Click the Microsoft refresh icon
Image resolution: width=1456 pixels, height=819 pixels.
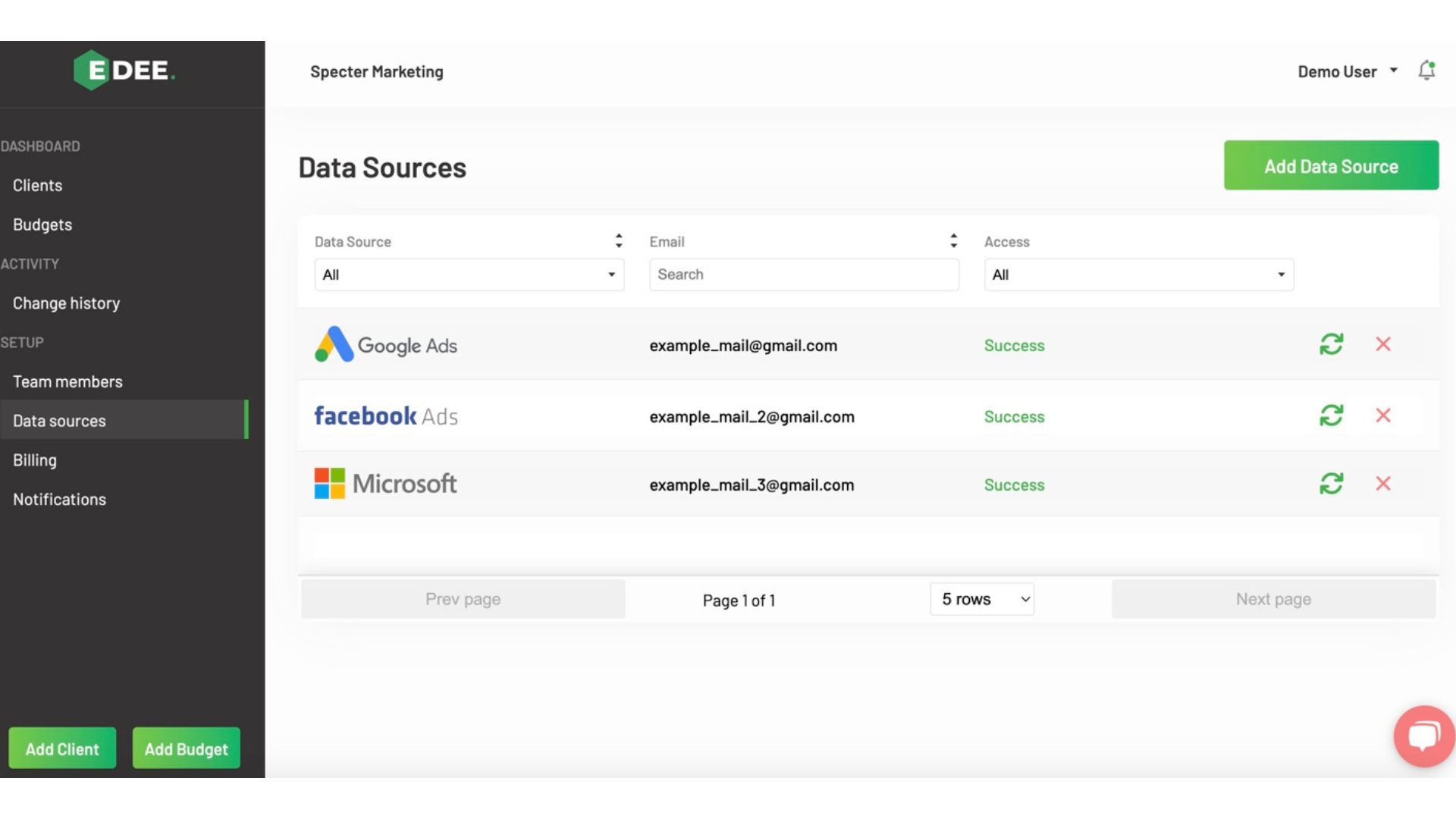tap(1331, 484)
